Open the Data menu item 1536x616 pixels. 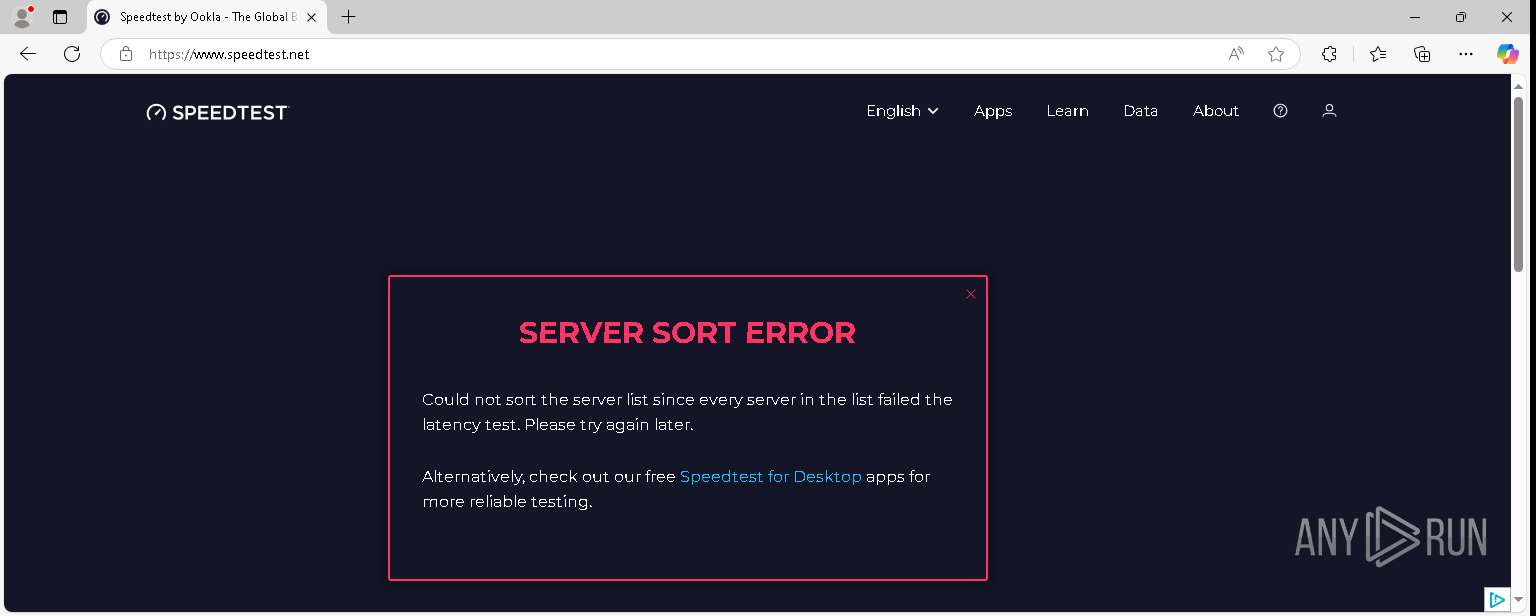pos(1140,111)
